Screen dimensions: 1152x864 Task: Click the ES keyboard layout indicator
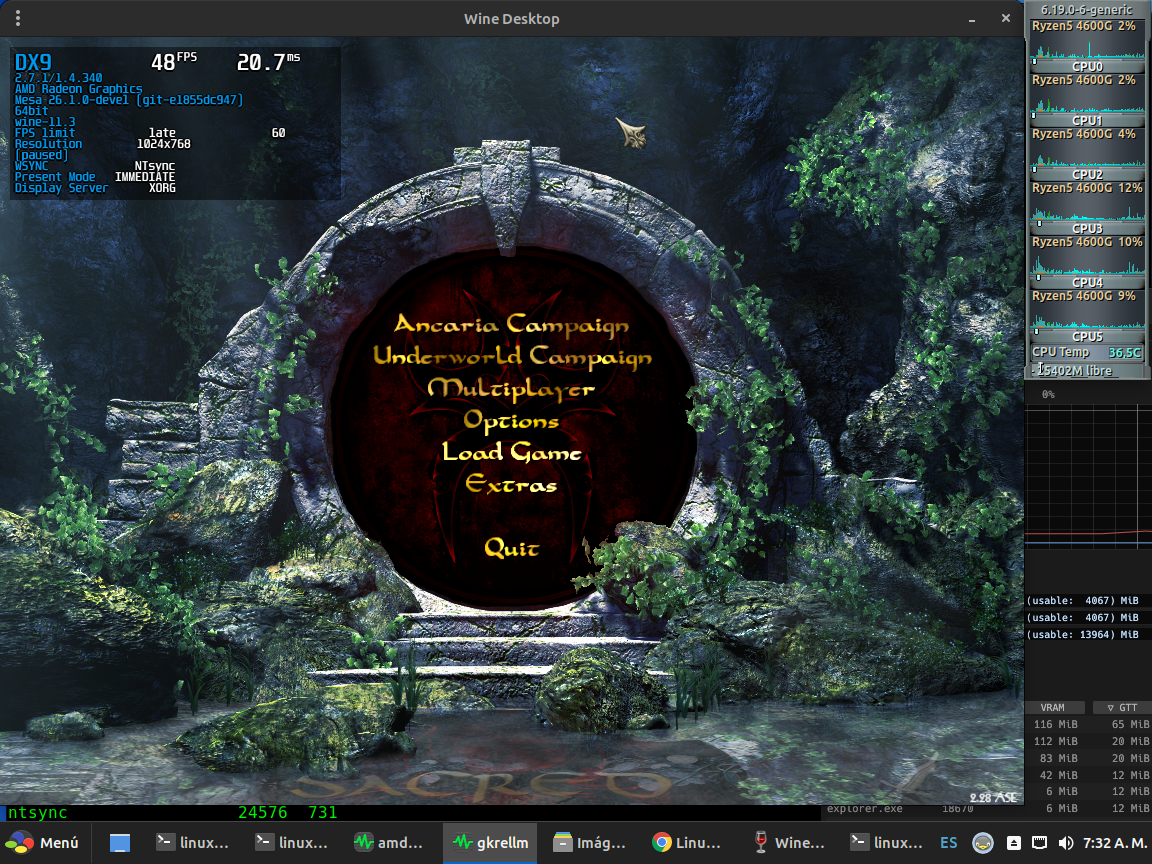(x=948, y=843)
